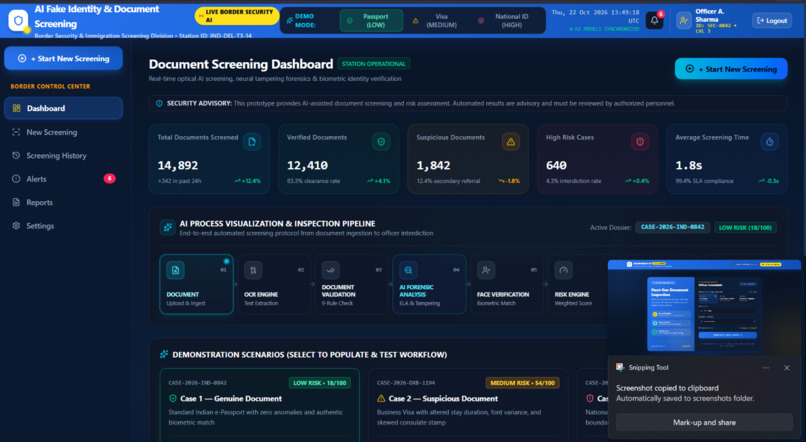Open Snipping Tool notification more options
Screen dimensions: 806x442
click(x=765, y=367)
